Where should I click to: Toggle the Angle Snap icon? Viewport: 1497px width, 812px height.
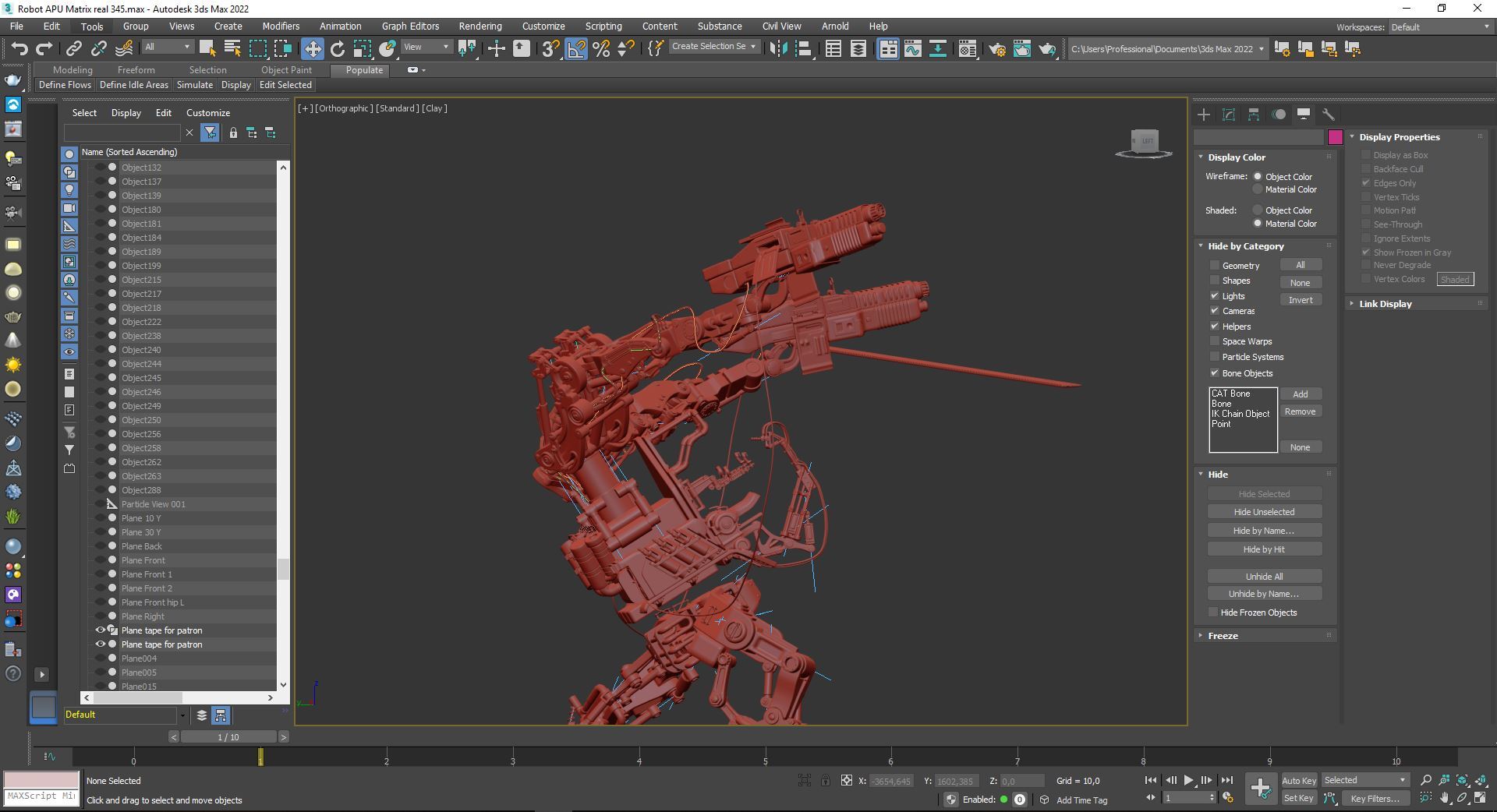pyautogui.click(x=576, y=49)
